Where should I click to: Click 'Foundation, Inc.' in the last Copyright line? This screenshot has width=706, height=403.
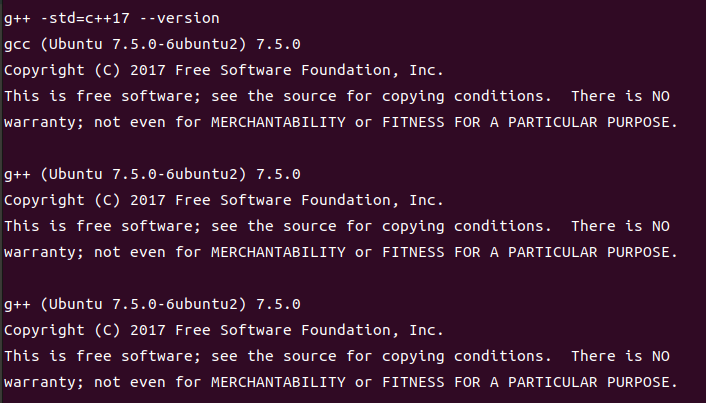tap(372, 331)
